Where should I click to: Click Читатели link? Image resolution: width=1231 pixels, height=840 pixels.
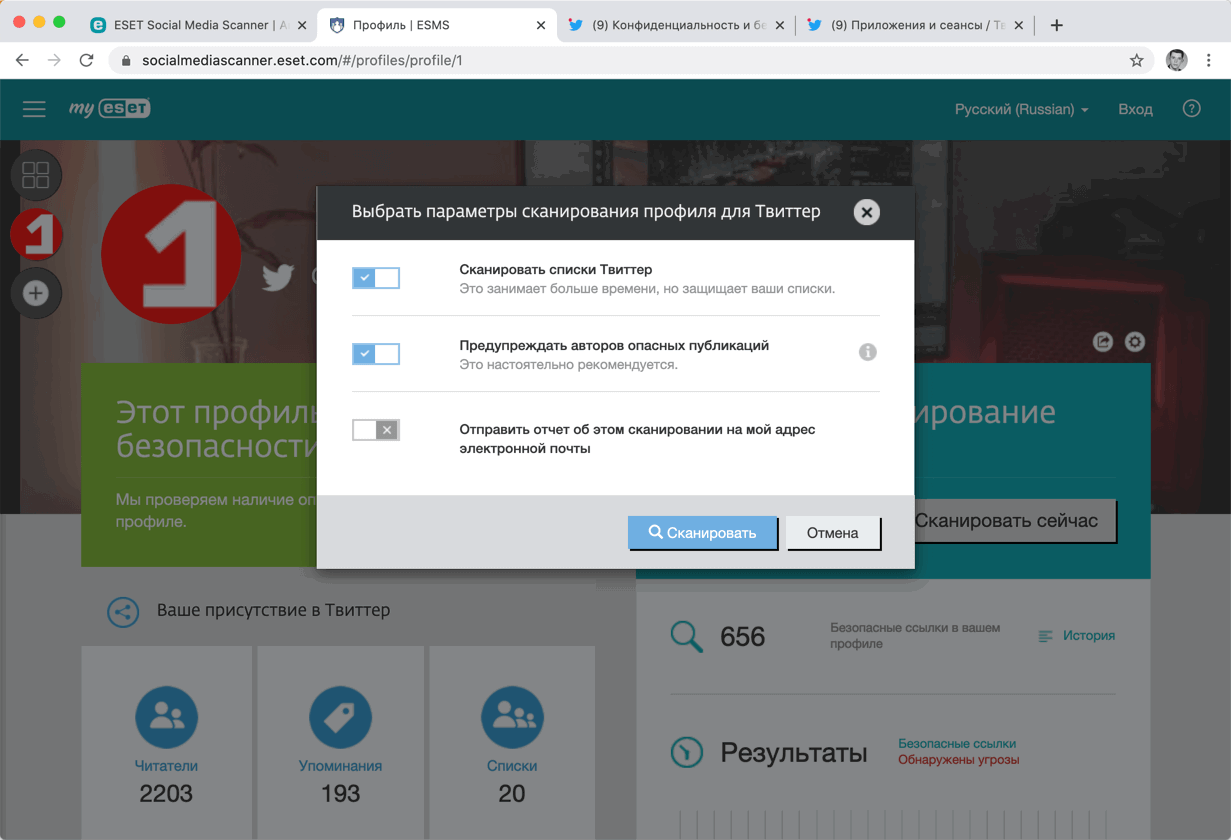tap(166, 766)
